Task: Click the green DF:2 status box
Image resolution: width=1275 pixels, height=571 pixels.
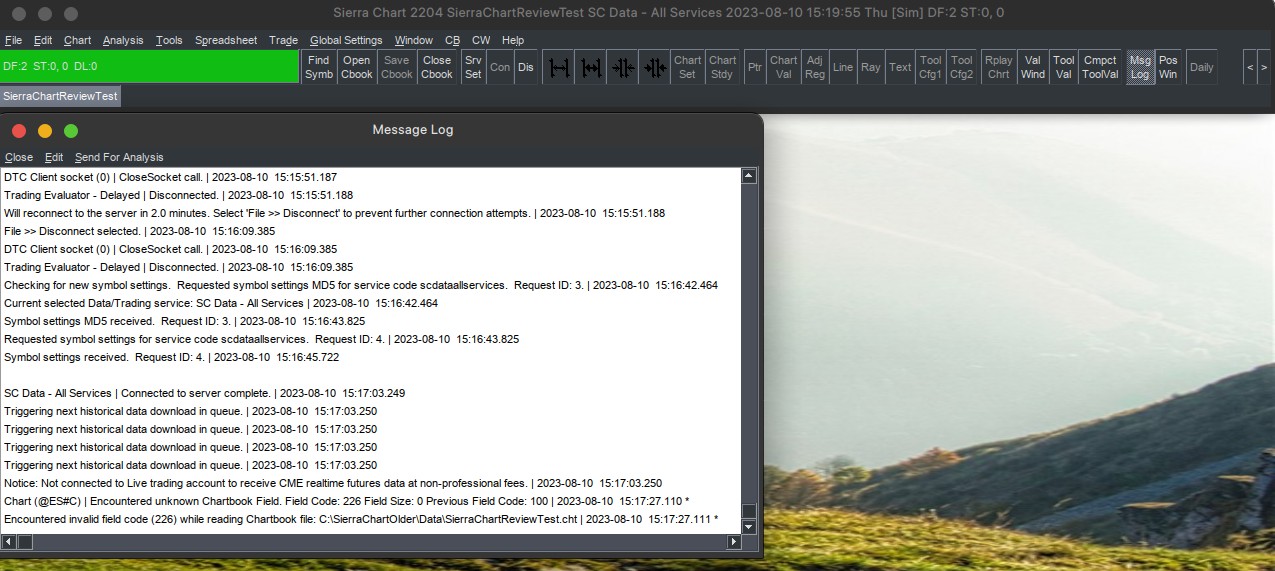Action: click(x=149, y=67)
